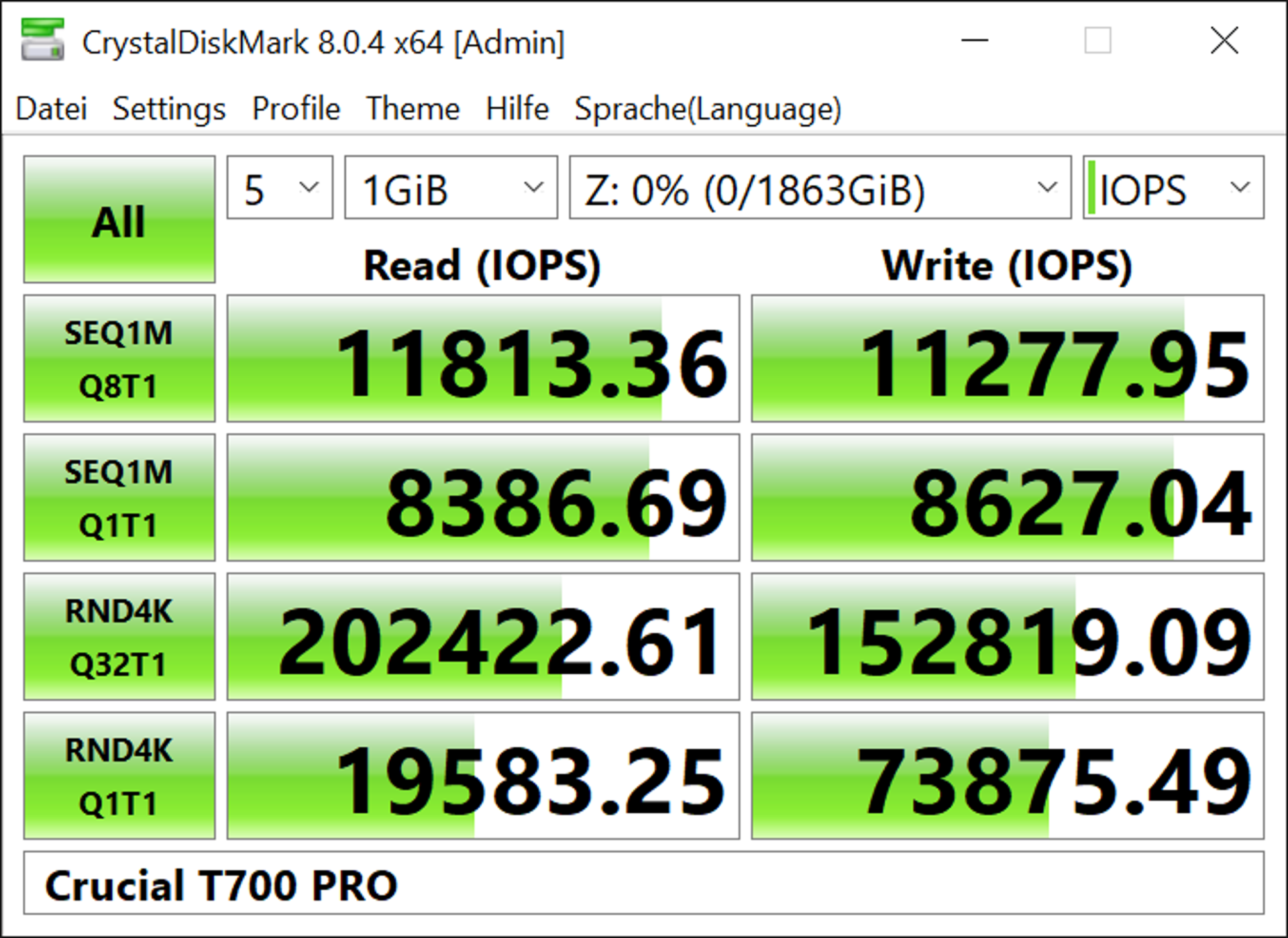
Task: Click the Write (IOPS) column header
Action: click(x=1007, y=266)
